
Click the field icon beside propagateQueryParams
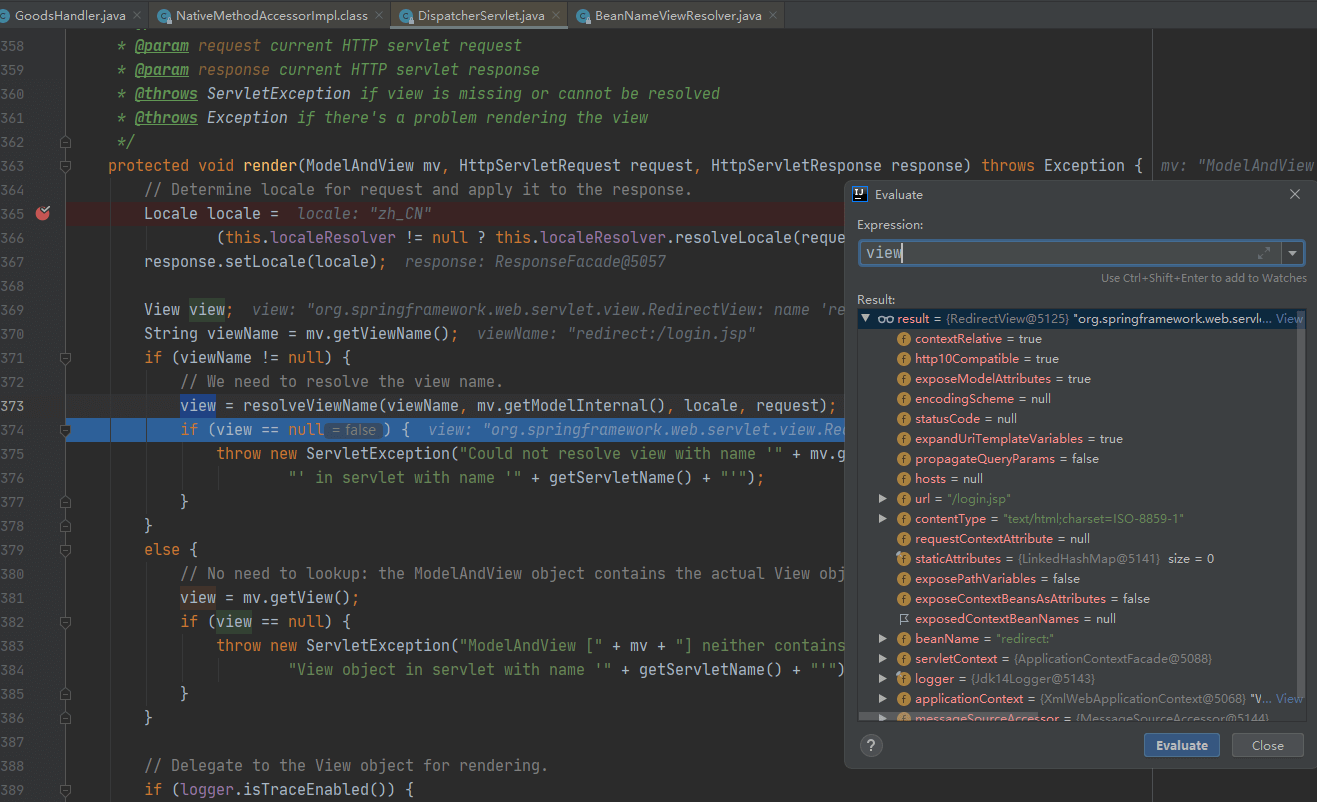(x=904, y=459)
